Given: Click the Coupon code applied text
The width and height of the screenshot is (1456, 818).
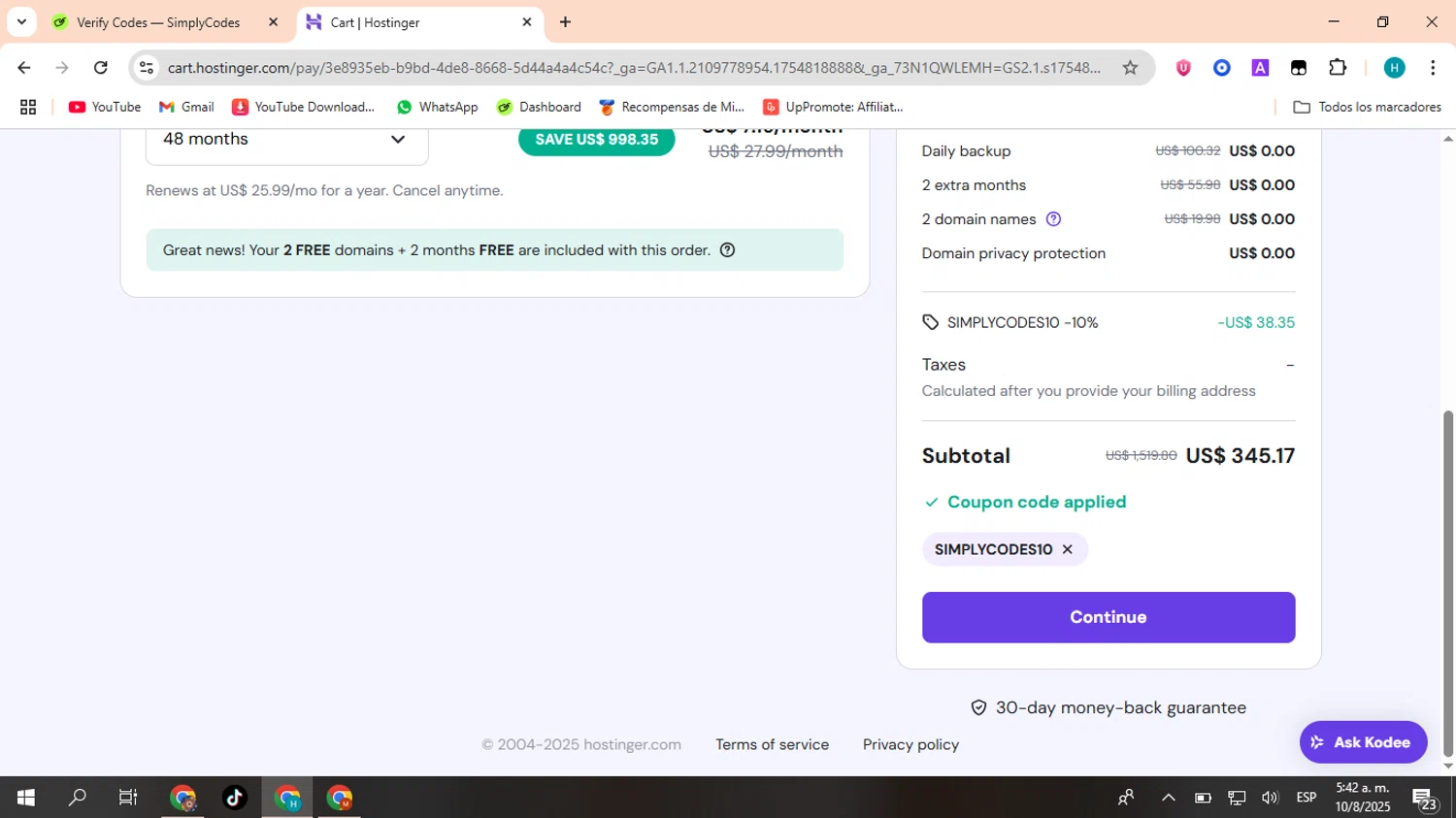Looking at the screenshot, I should click(1037, 502).
